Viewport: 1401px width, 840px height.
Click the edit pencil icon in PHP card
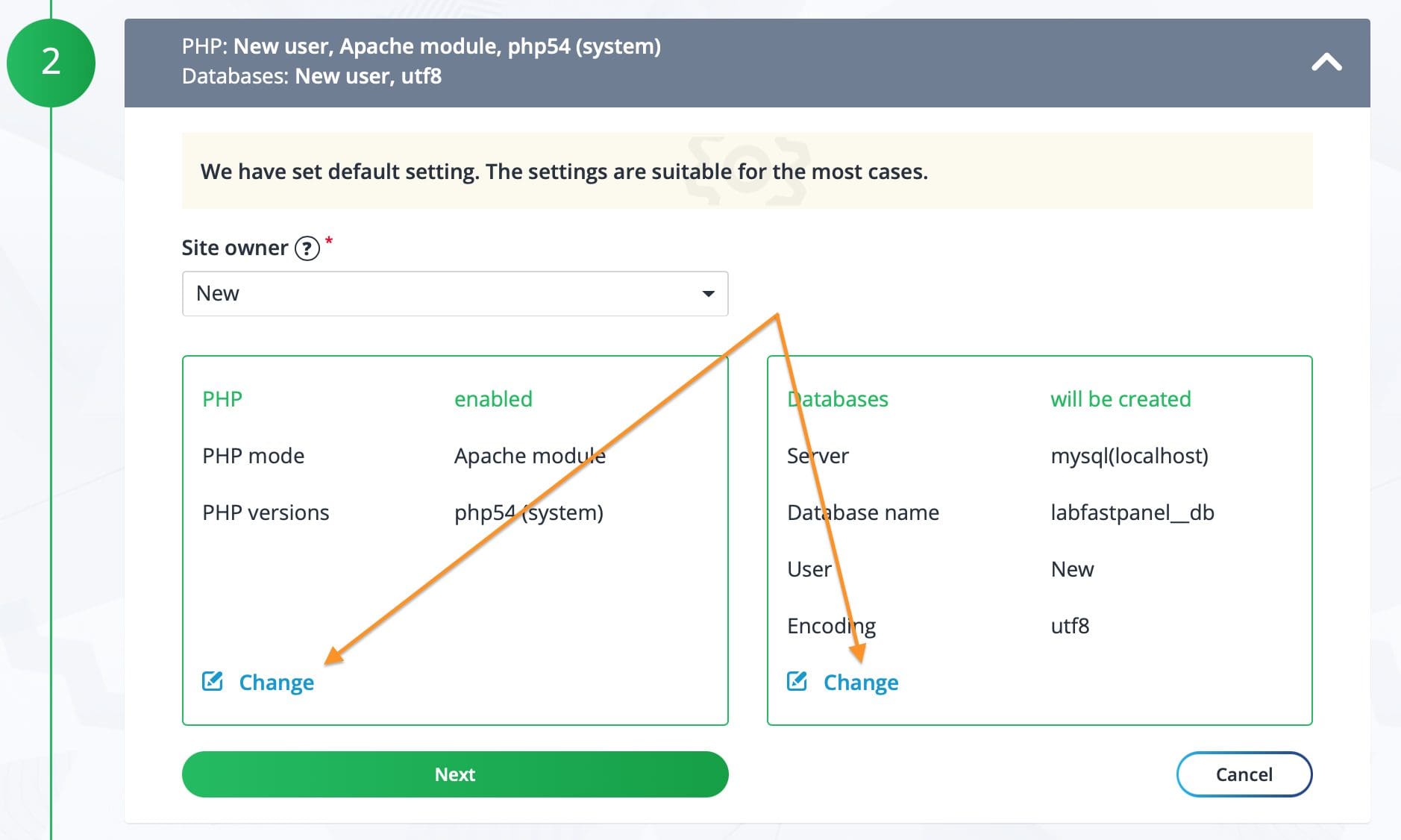pyautogui.click(x=213, y=681)
